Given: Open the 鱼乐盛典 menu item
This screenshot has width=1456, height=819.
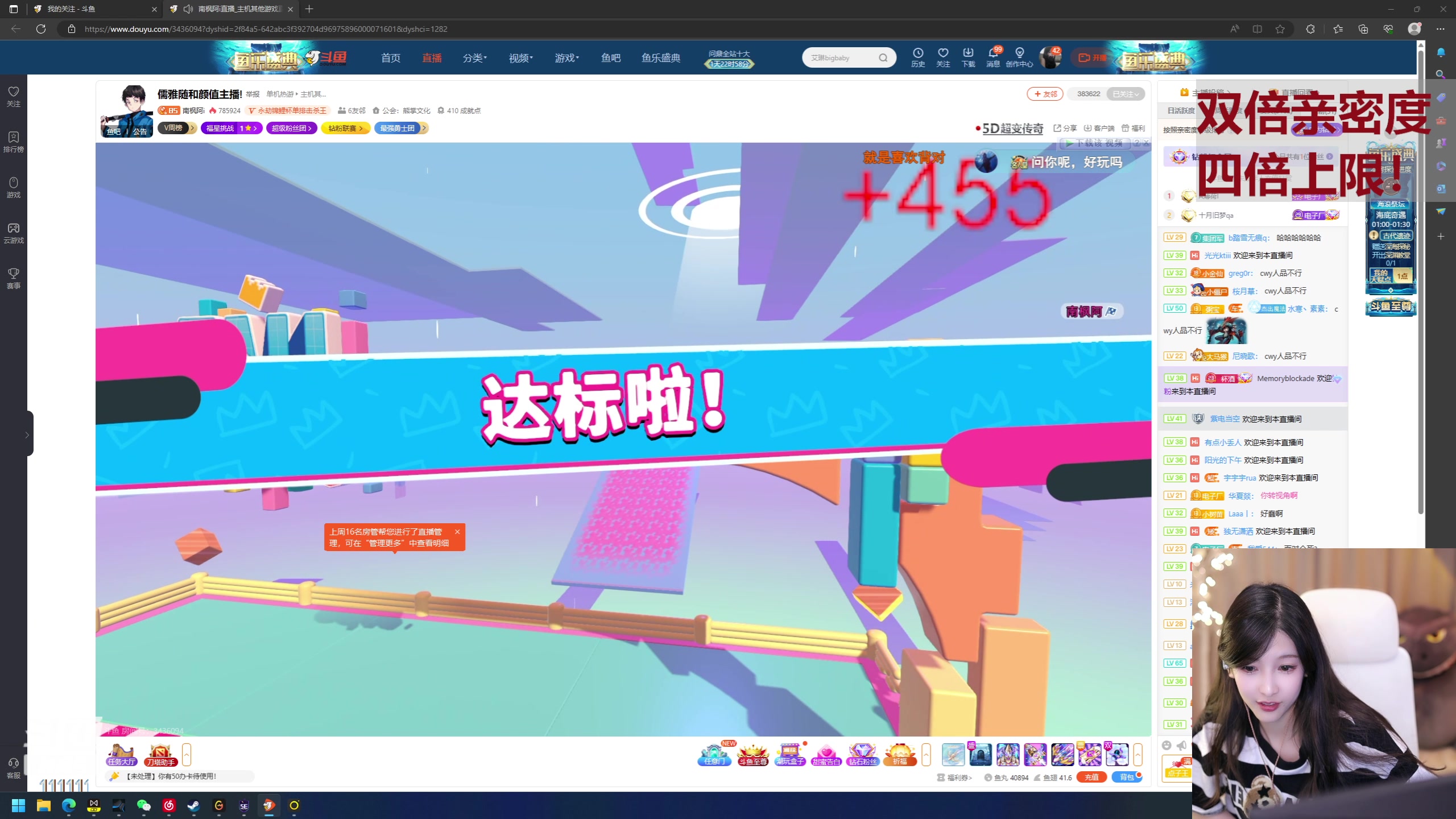Looking at the screenshot, I should pyautogui.click(x=660, y=57).
